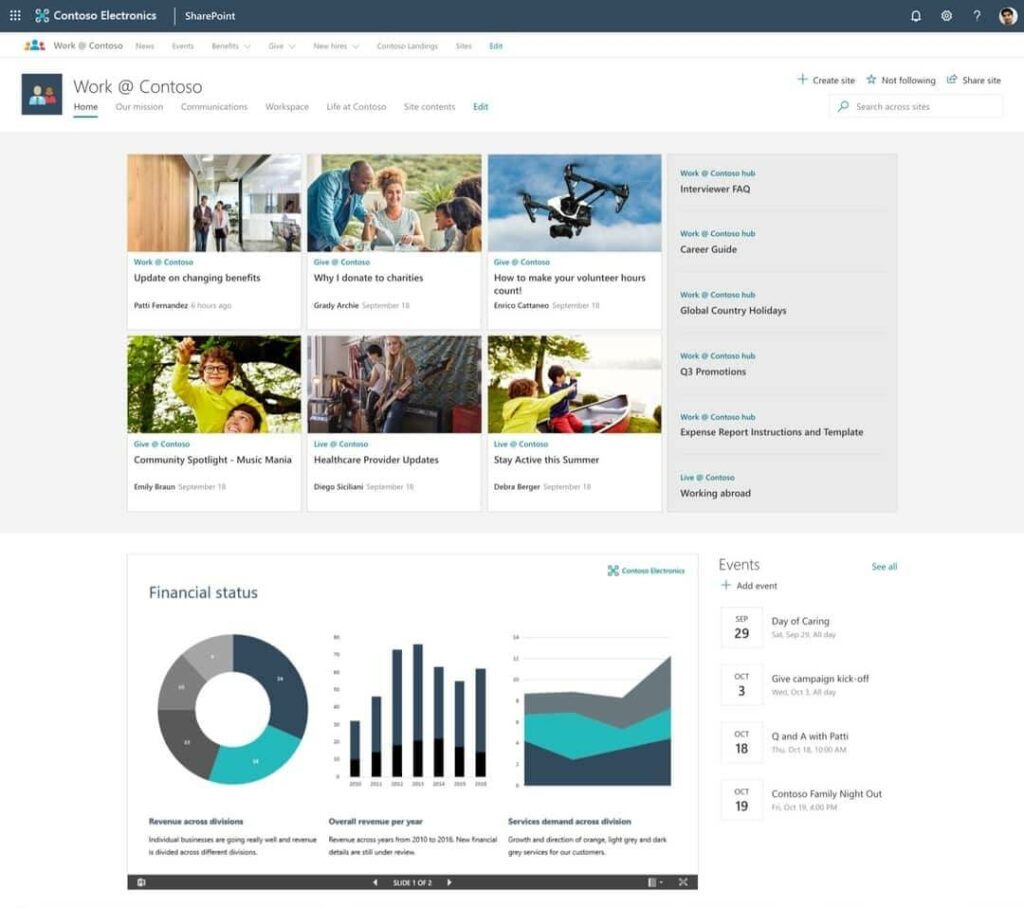Click SharePoint in the top bar
Image resolution: width=1024 pixels, height=908 pixels.
click(210, 16)
